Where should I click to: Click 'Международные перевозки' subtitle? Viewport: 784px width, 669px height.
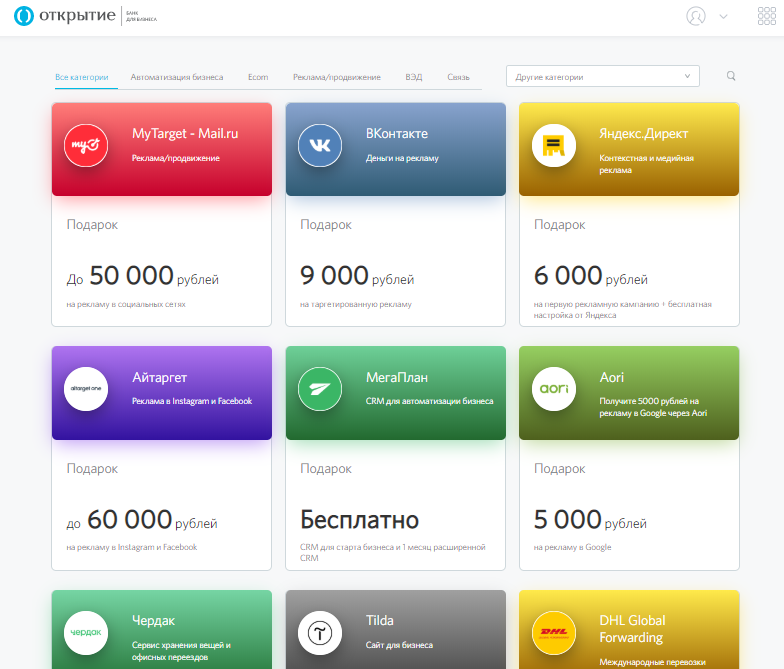tap(652, 662)
